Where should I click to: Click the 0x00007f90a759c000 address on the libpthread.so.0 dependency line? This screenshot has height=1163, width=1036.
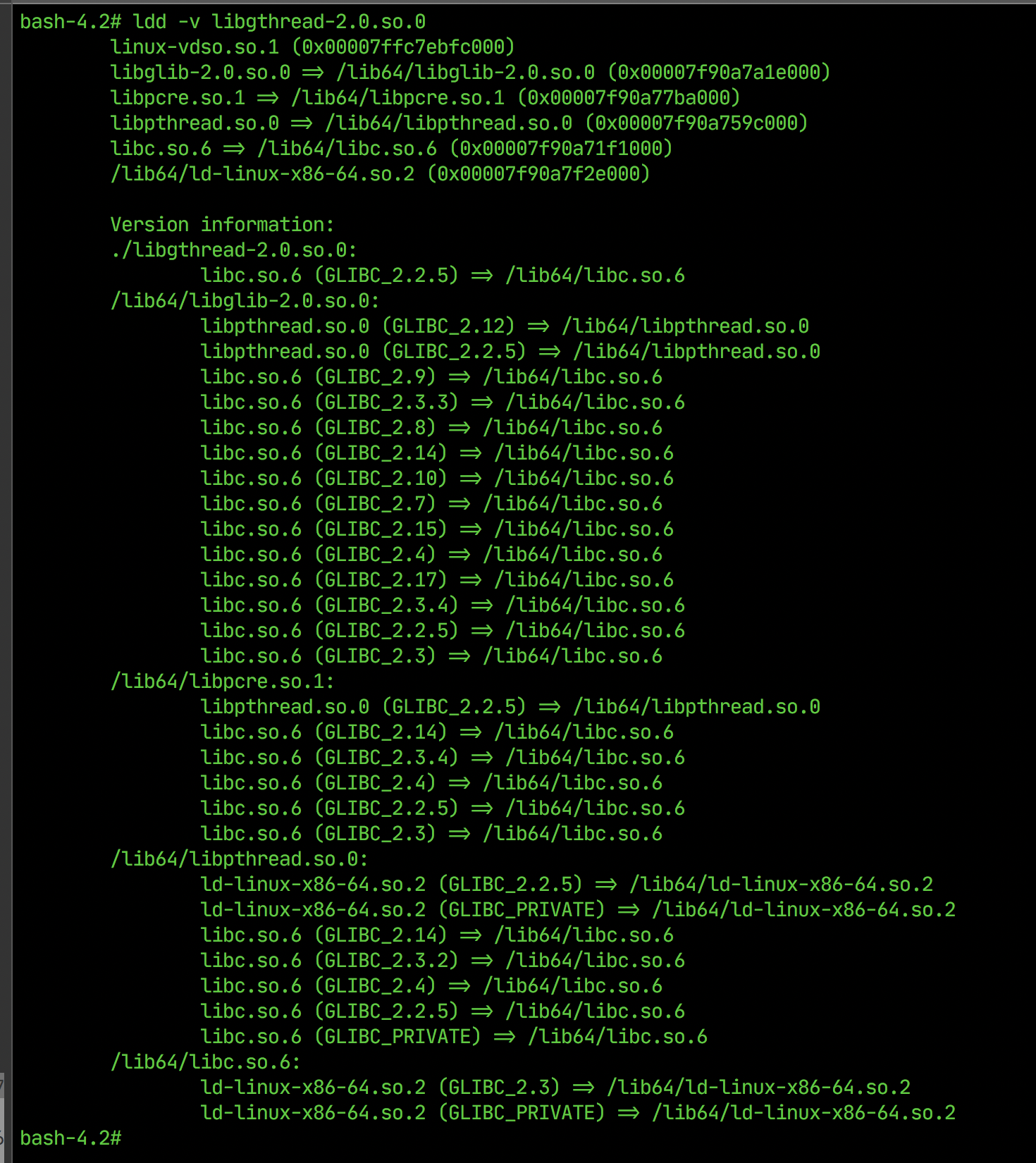[696, 123]
